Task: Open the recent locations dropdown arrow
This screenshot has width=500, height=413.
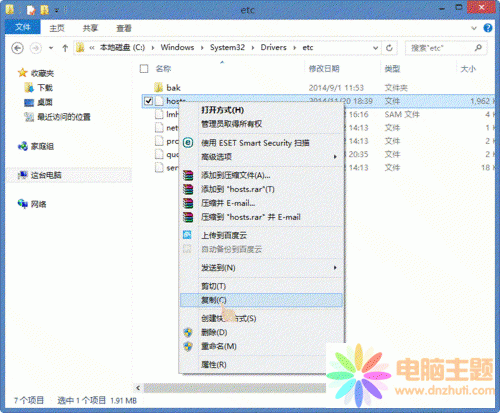Action: pos(51,48)
